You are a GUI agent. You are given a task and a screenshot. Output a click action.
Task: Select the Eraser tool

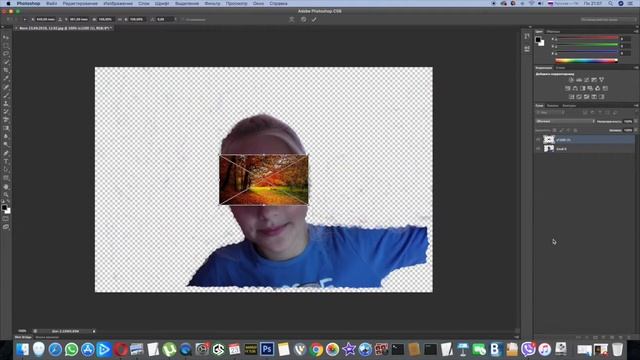(x=6, y=120)
